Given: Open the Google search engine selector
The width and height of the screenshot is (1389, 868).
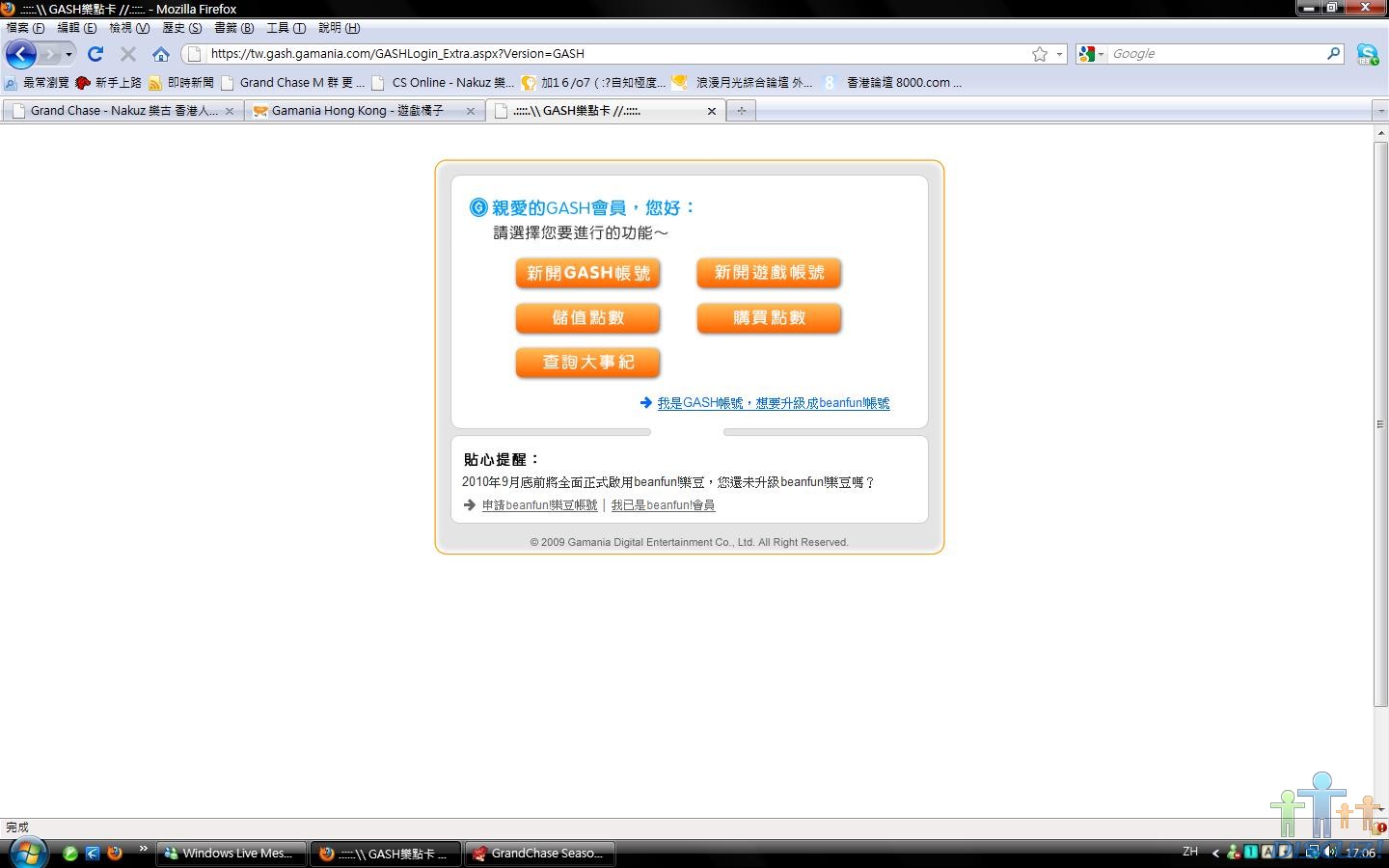Looking at the screenshot, I should pyautogui.click(x=1092, y=54).
